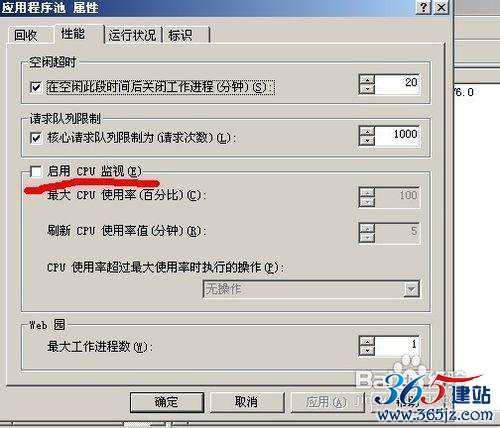Click the request queue limit value field
Screen dimensions: 500x428
[x=397, y=136]
